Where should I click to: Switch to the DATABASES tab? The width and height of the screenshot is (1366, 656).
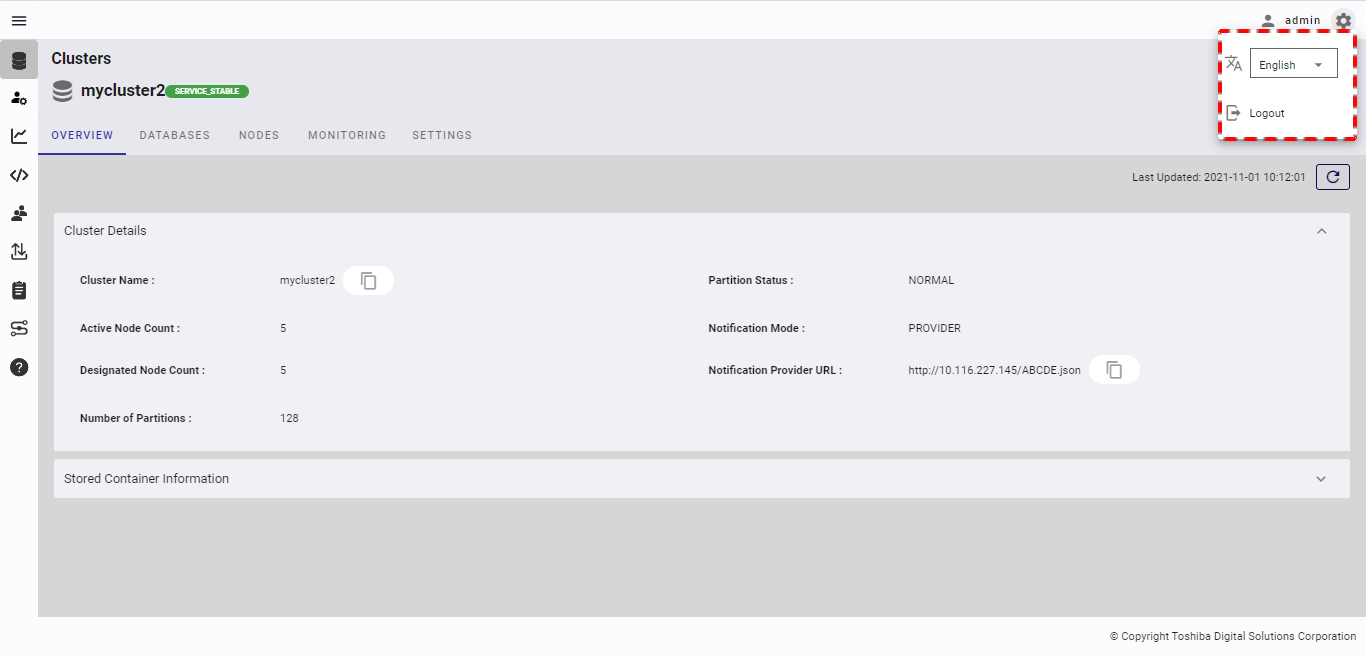click(175, 135)
